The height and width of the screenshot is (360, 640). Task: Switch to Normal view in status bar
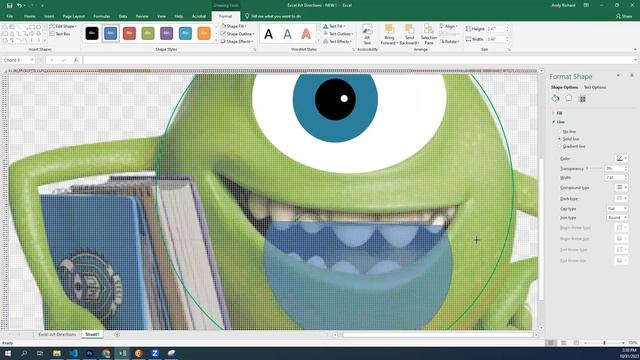tap(551, 343)
